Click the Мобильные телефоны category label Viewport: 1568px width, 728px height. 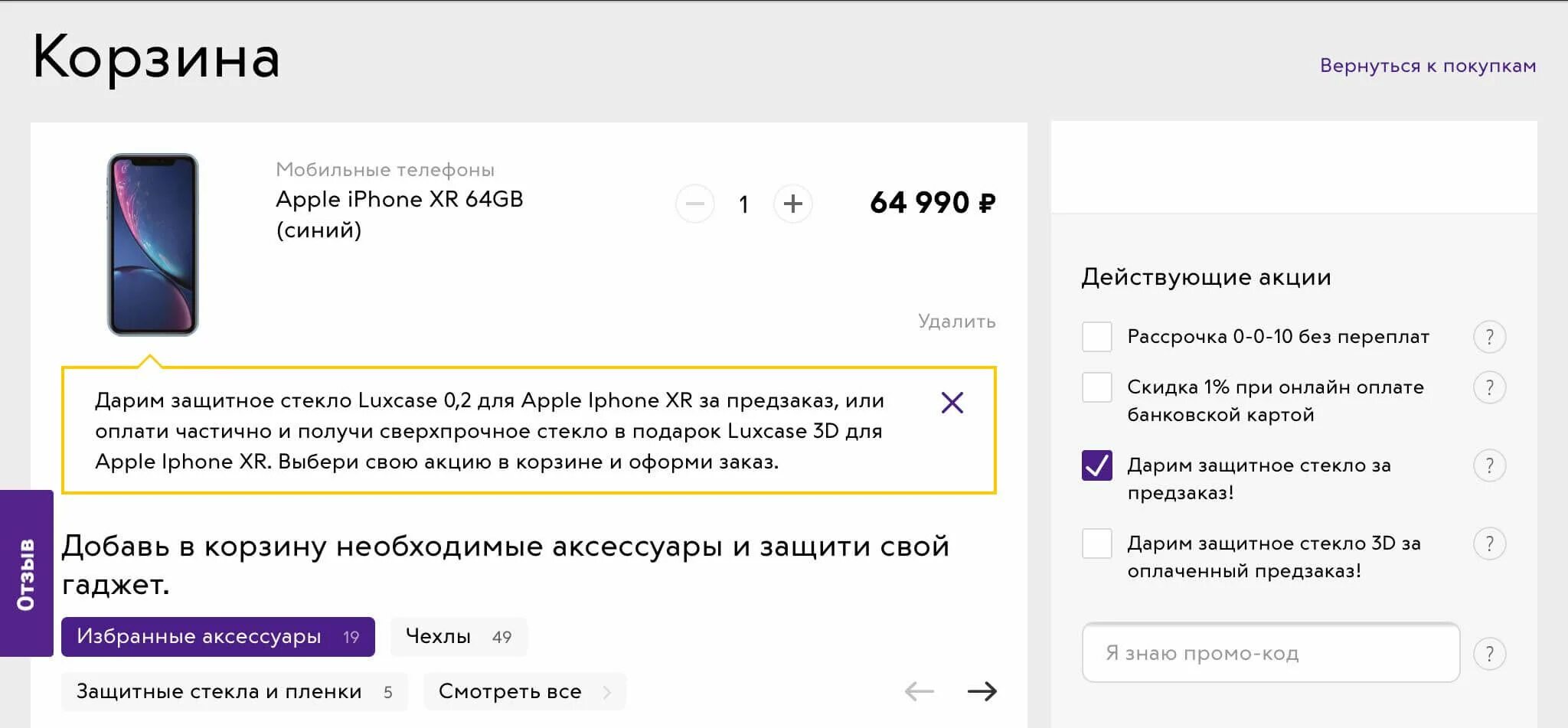pyautogui.click(x=385, y=170)
